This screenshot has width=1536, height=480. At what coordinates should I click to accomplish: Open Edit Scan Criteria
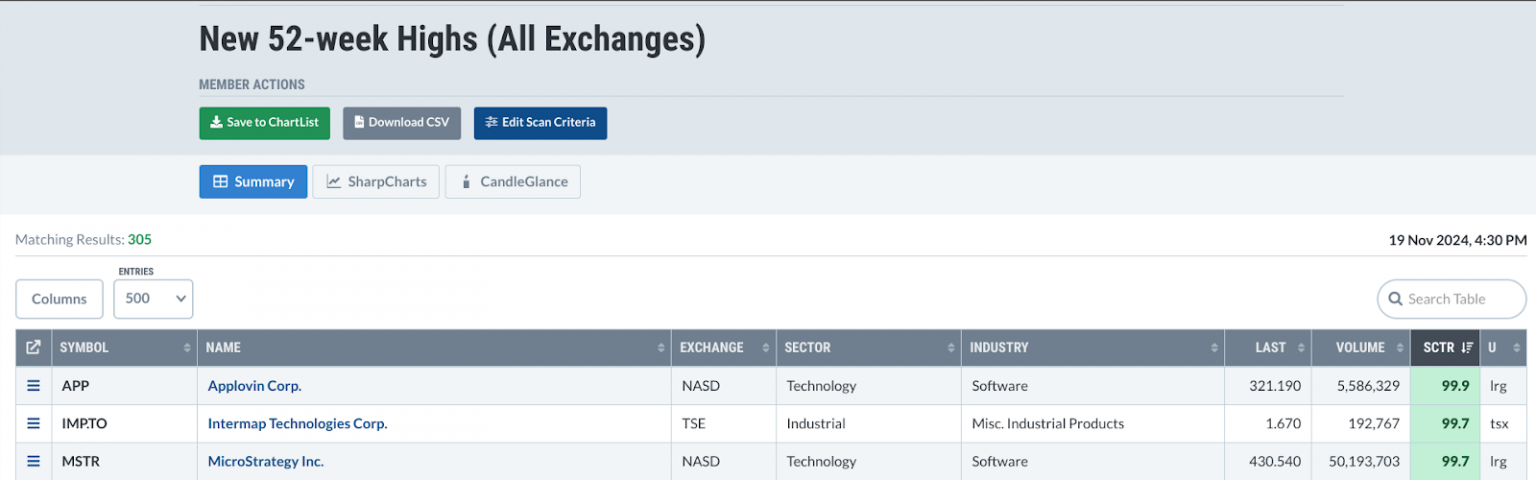[540, 123]
